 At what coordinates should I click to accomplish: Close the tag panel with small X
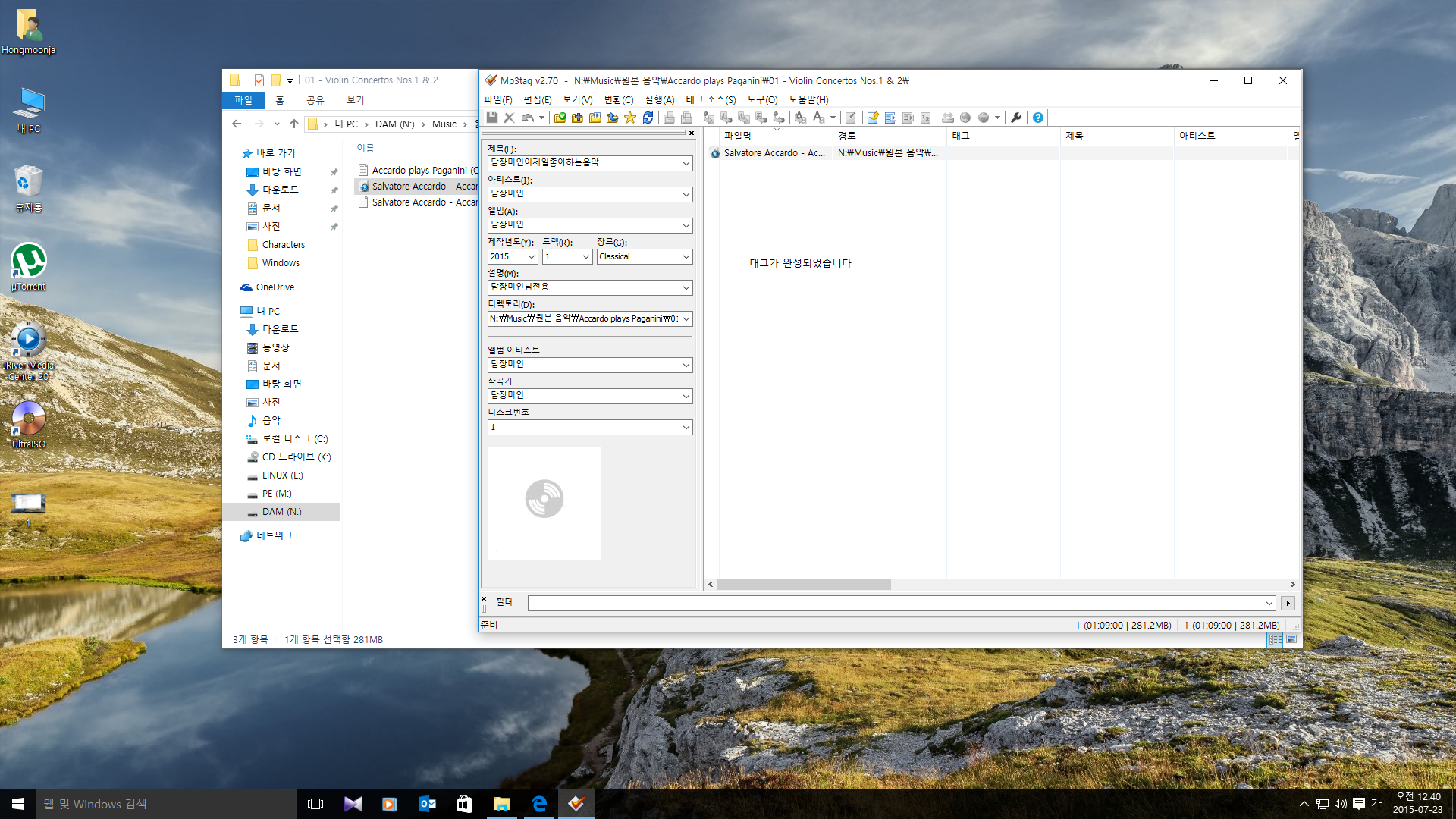click(x=692, y=133)
